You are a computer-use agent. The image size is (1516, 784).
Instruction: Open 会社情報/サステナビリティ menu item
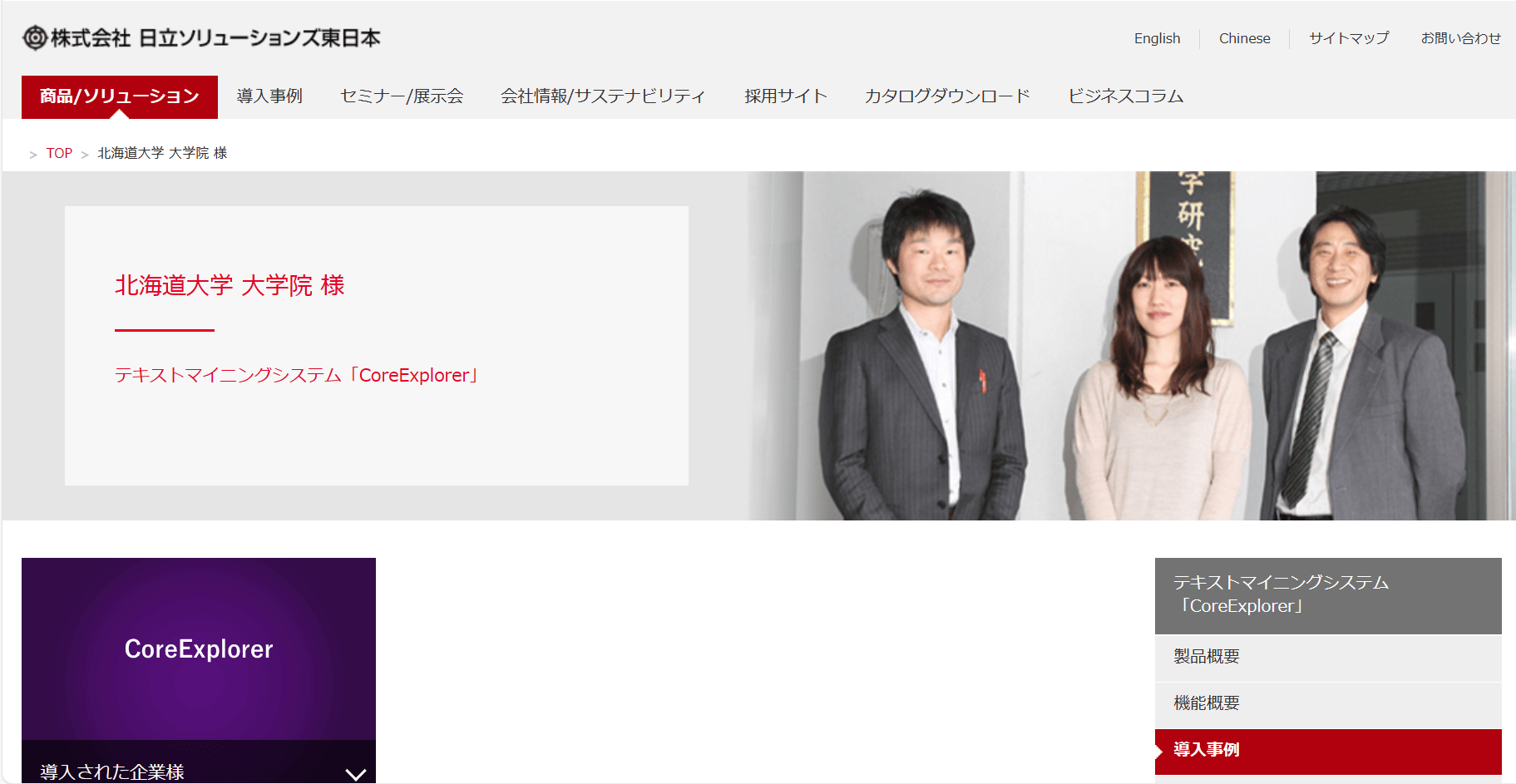[603, 96]
